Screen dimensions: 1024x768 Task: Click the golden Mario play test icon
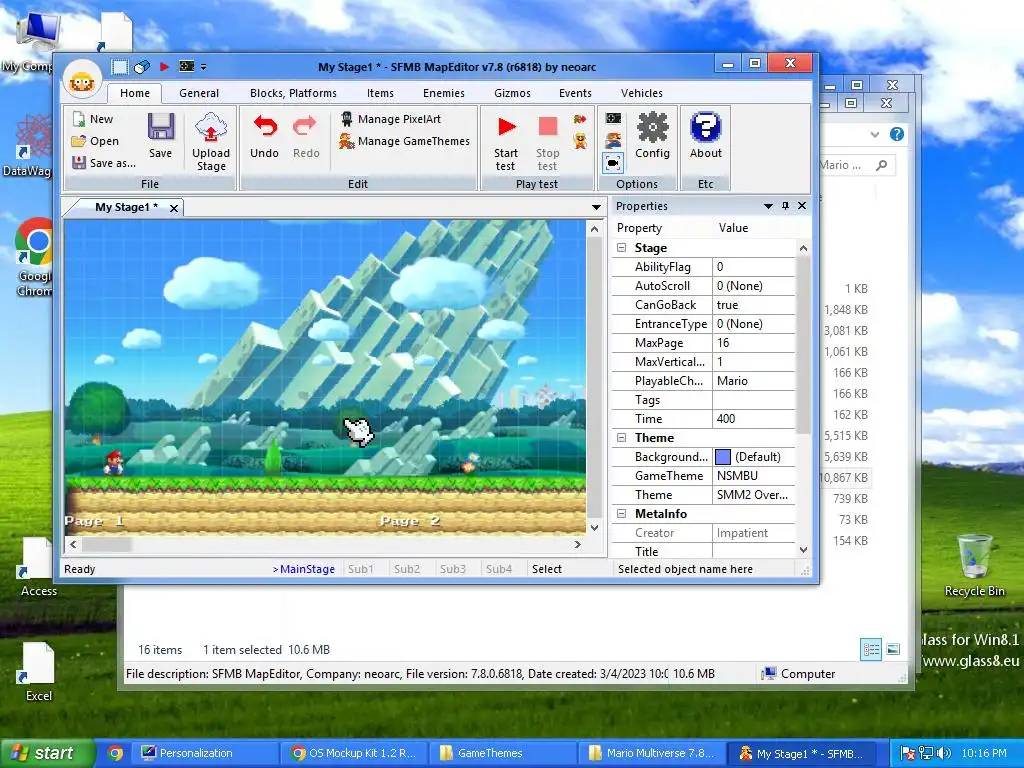tap(580, 140)
